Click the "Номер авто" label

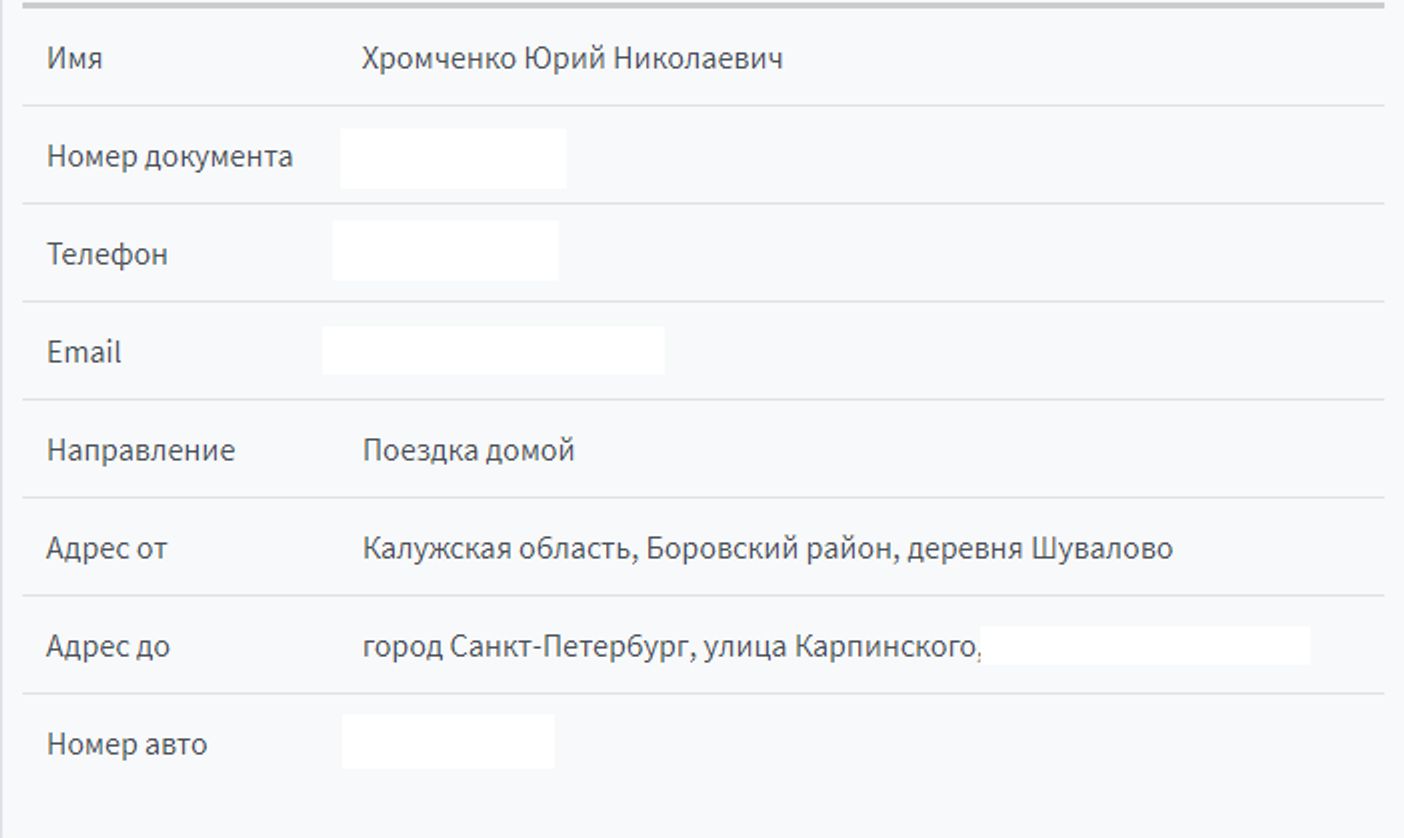pos(127,744)
